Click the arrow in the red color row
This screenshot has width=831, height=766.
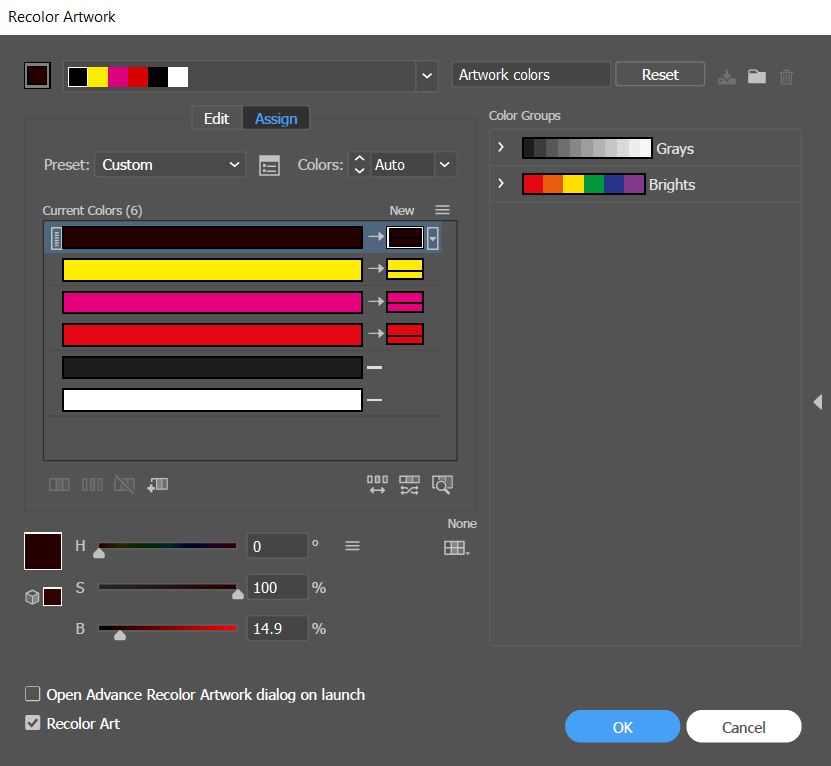[x=376, y=333]
